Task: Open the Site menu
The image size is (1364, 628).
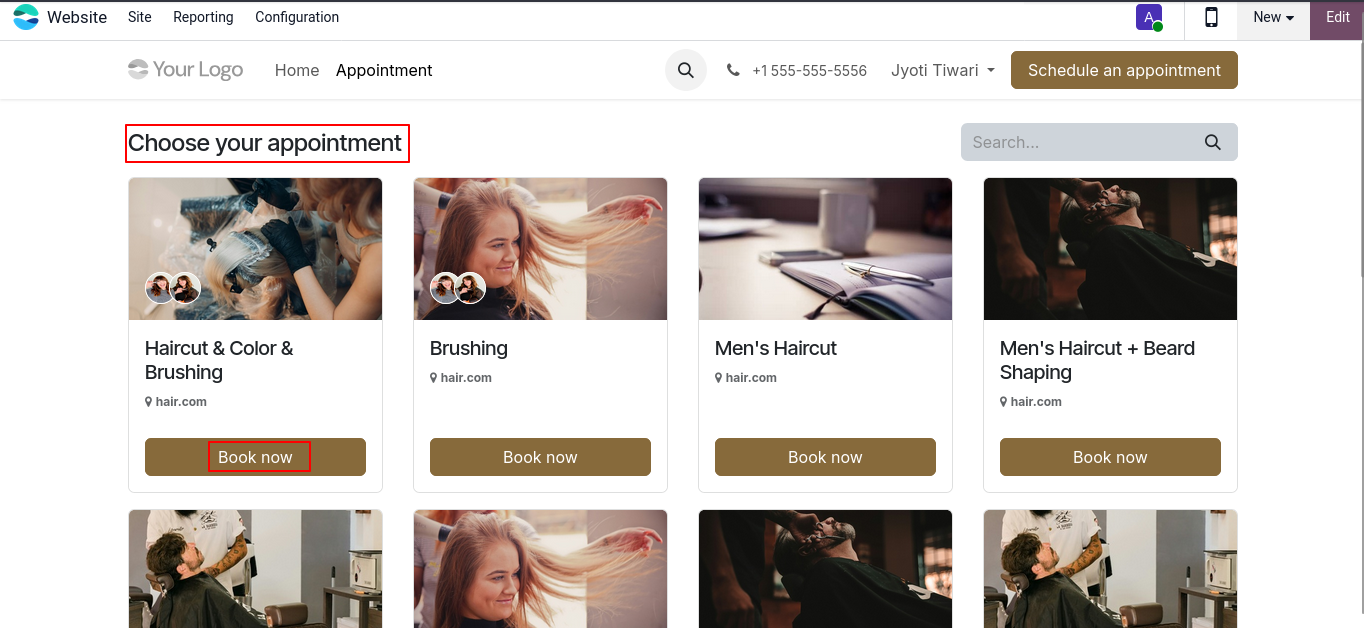Action: point(140,17)
